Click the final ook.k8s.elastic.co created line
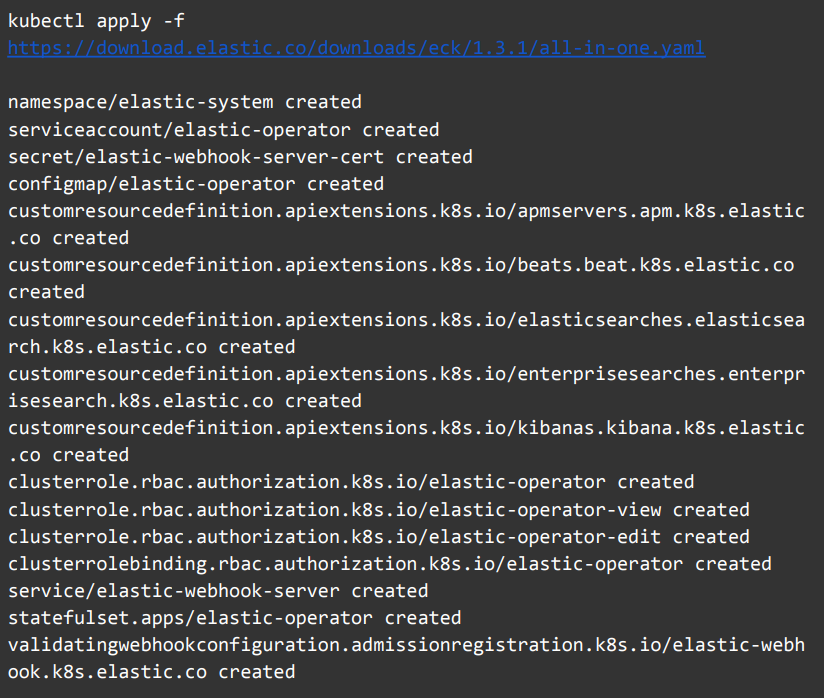Viewport: 824px width, 698px height. tap(152, 672)
